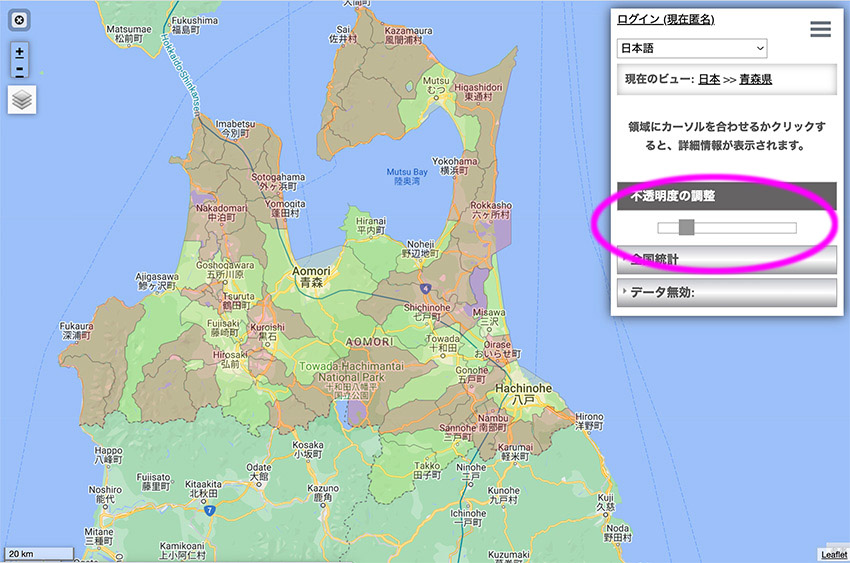Click the opacity slider handle

point(686,228)
